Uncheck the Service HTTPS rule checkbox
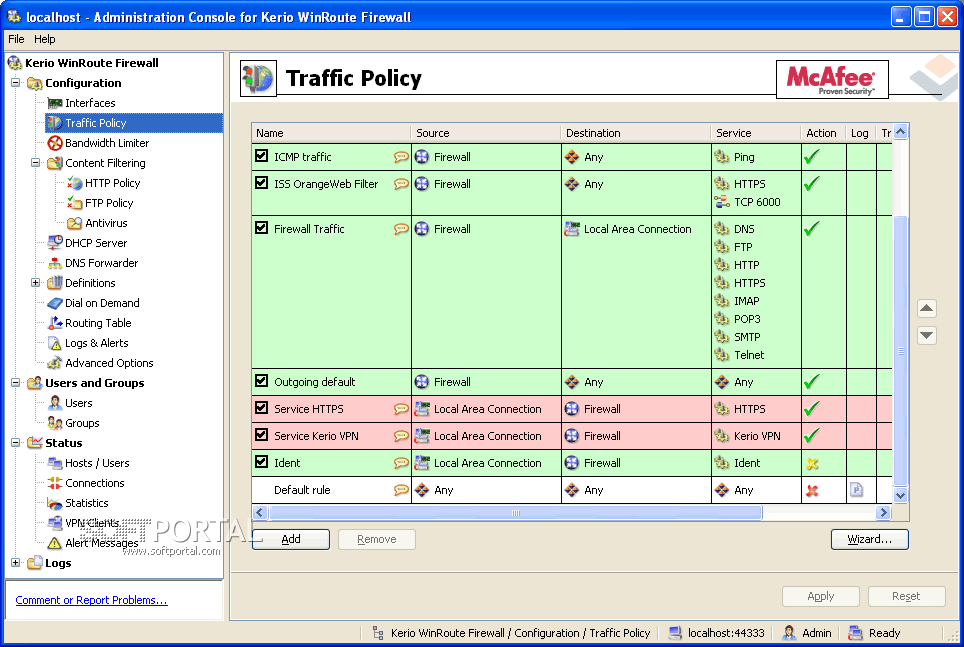Viewport: 964px width, 647px height. [x=261, y=408]
